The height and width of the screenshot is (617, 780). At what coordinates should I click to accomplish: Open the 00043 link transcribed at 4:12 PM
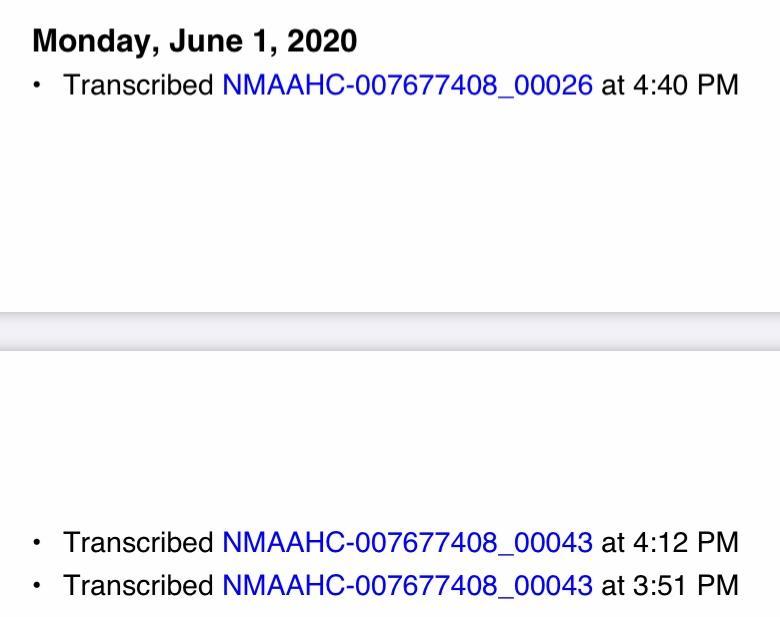407,543
